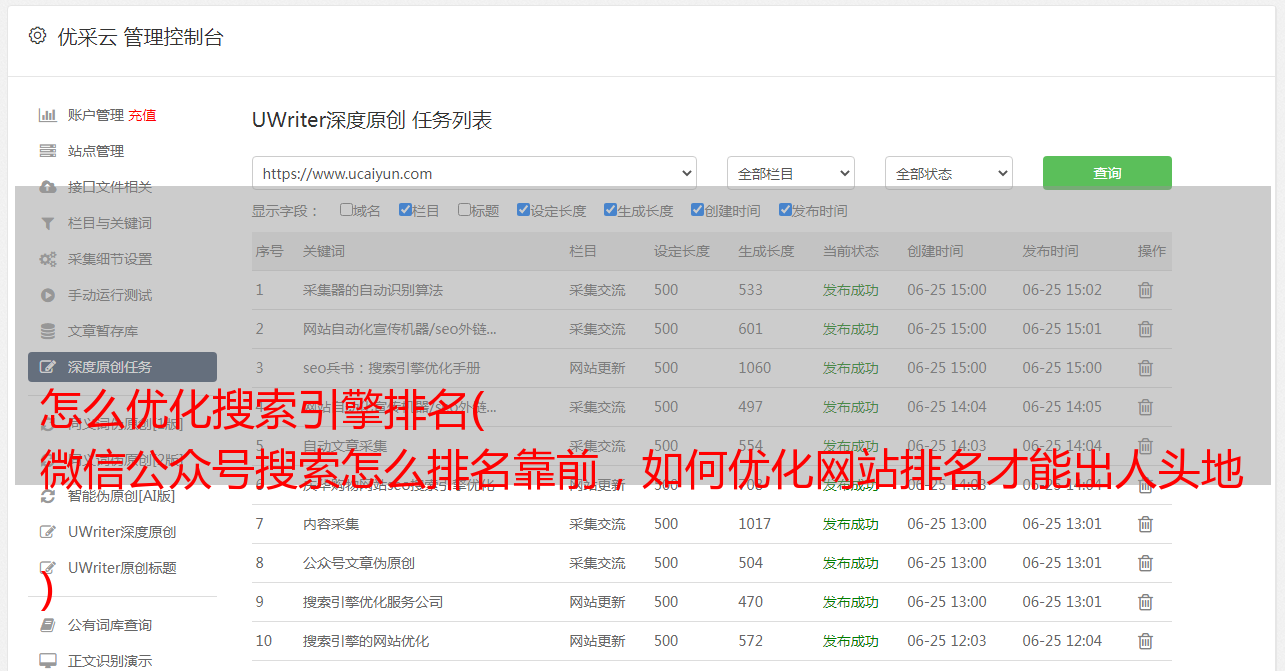Image resolution: width=1285 pixels, height=671 pixels.
Task: Click the edit icon for UWriter原创标题
Action: [x=47, y=568]
